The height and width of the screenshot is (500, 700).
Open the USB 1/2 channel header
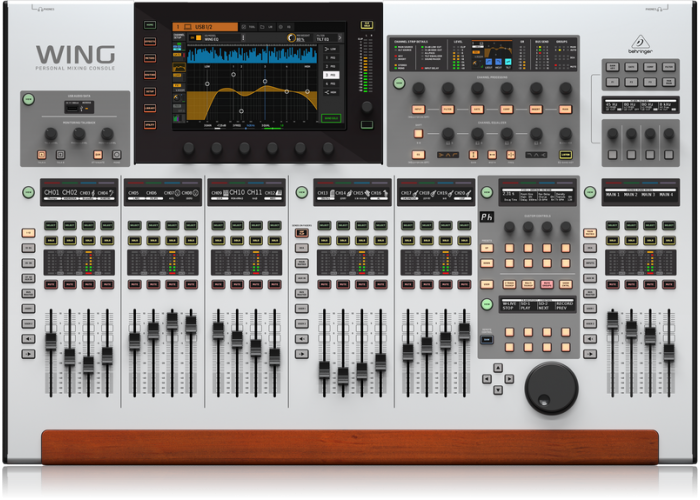[x=205, y=27]
